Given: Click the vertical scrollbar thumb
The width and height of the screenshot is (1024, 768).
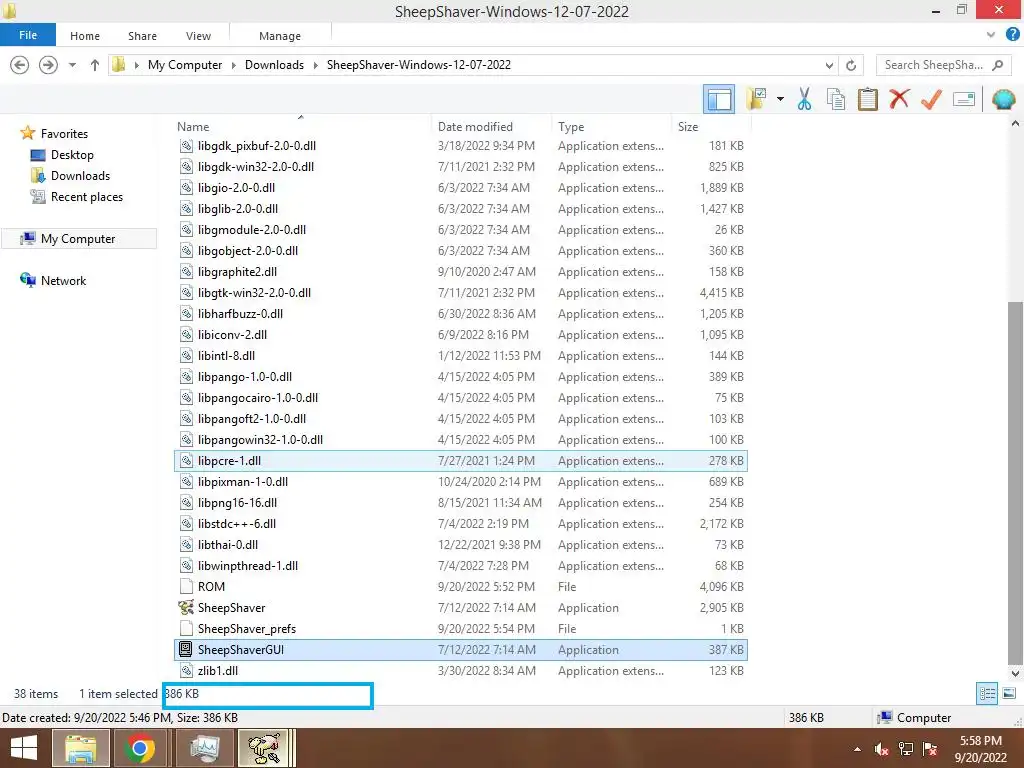Looking at the screenshot, I should (1015, 482).
